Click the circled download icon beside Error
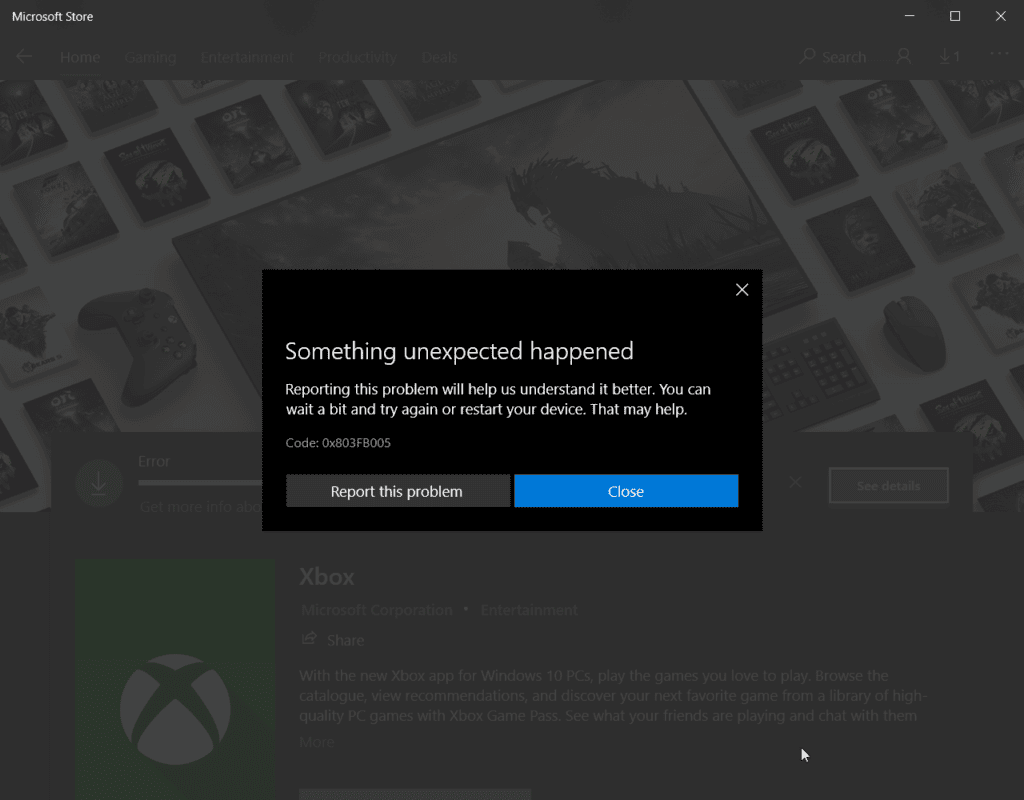 [98, 484]
